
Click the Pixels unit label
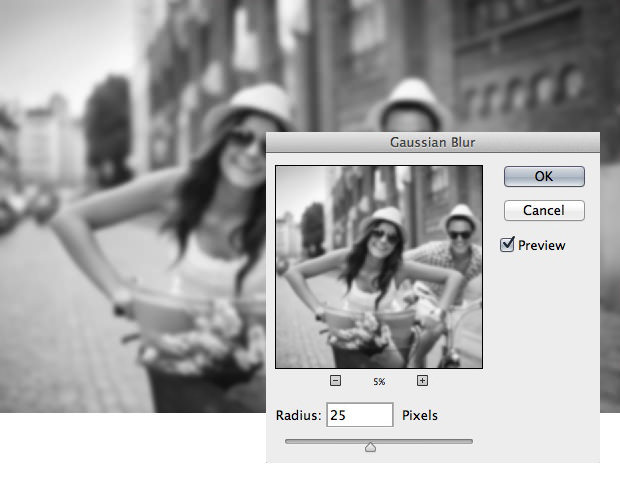click(x=420, y=415)
